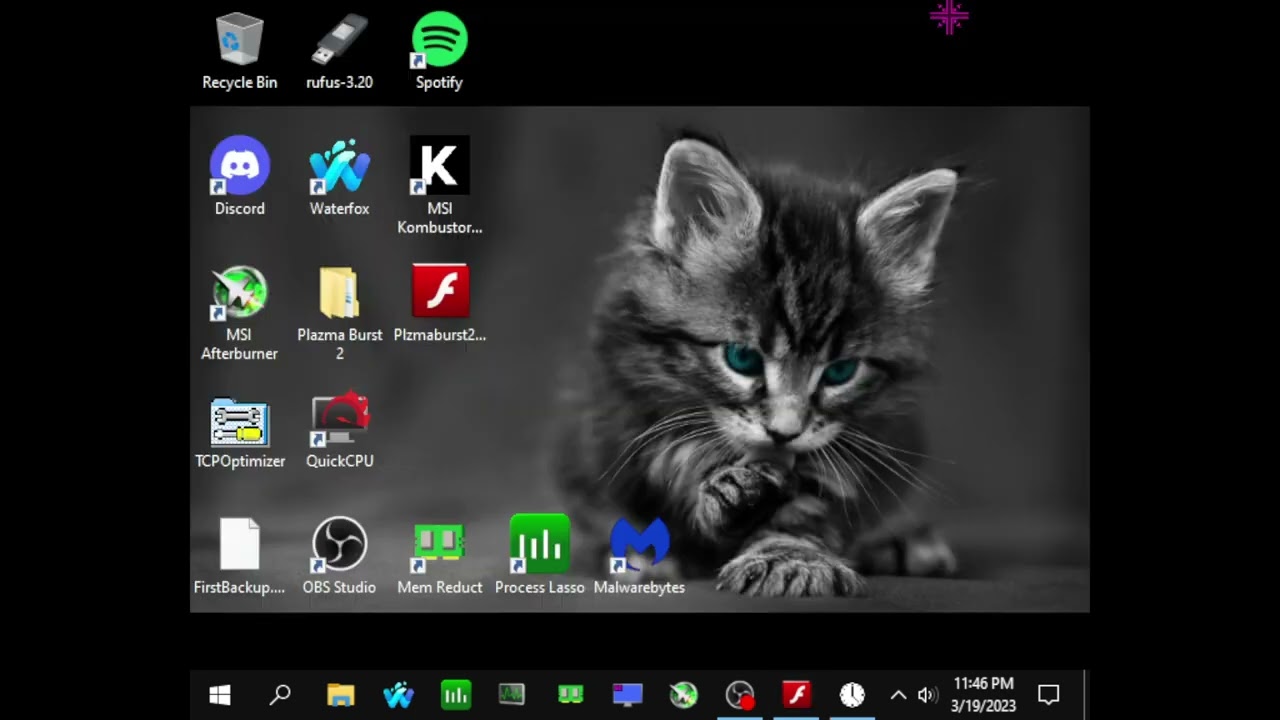
Task: Open the Recycle Bin desktop icon
Action: 240,52
